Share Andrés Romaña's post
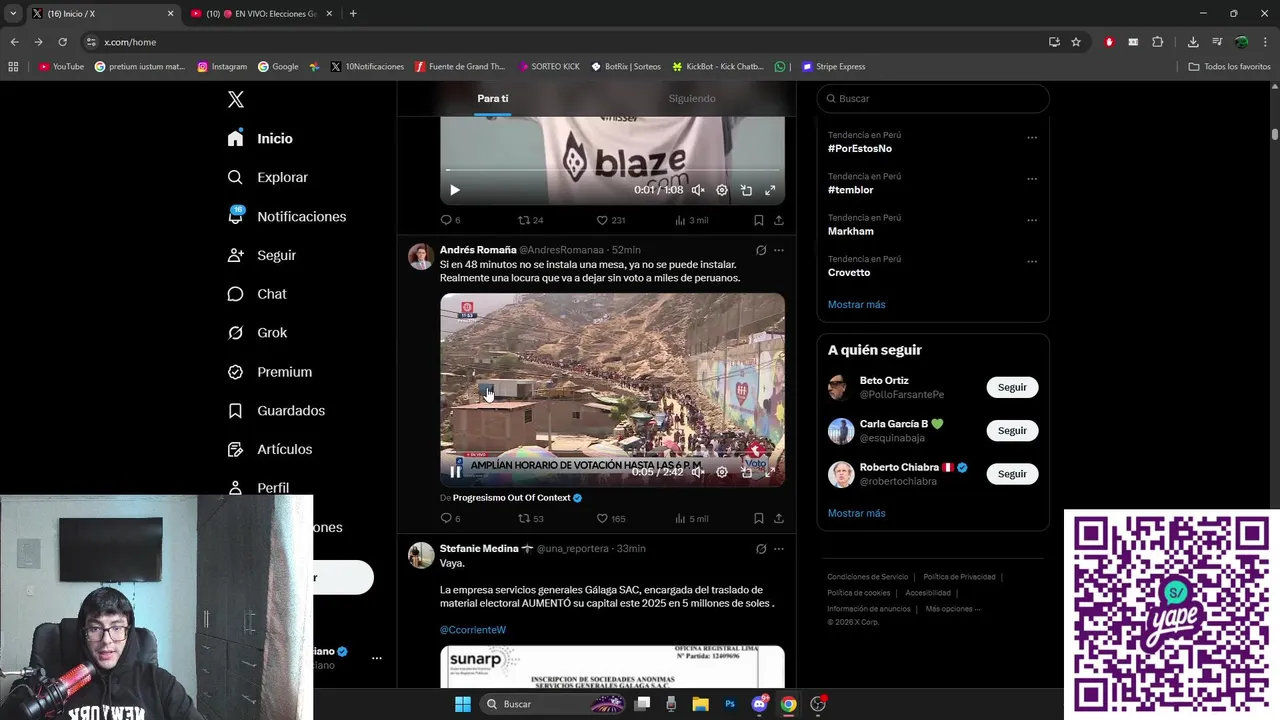 (x=779, y=518)
